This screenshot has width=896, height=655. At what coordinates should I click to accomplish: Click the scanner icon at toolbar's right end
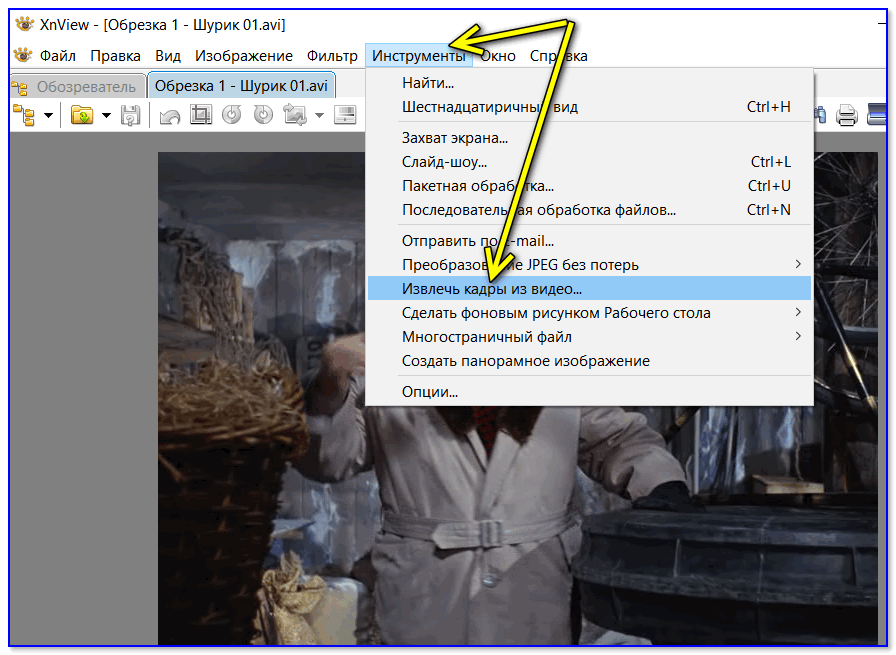tap(879, 116)
